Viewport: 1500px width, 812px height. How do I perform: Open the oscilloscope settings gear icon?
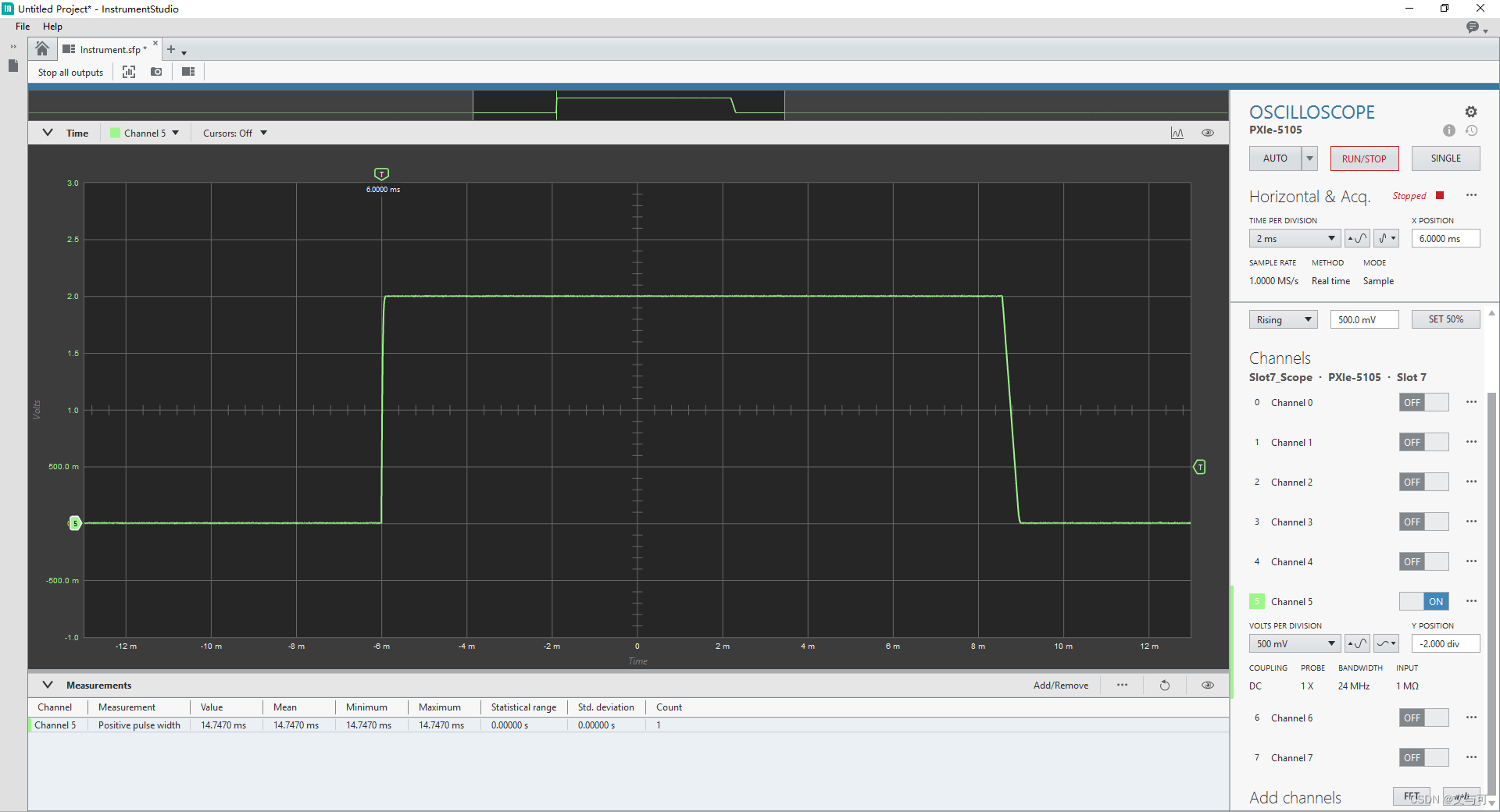(x=1471, y=112)
